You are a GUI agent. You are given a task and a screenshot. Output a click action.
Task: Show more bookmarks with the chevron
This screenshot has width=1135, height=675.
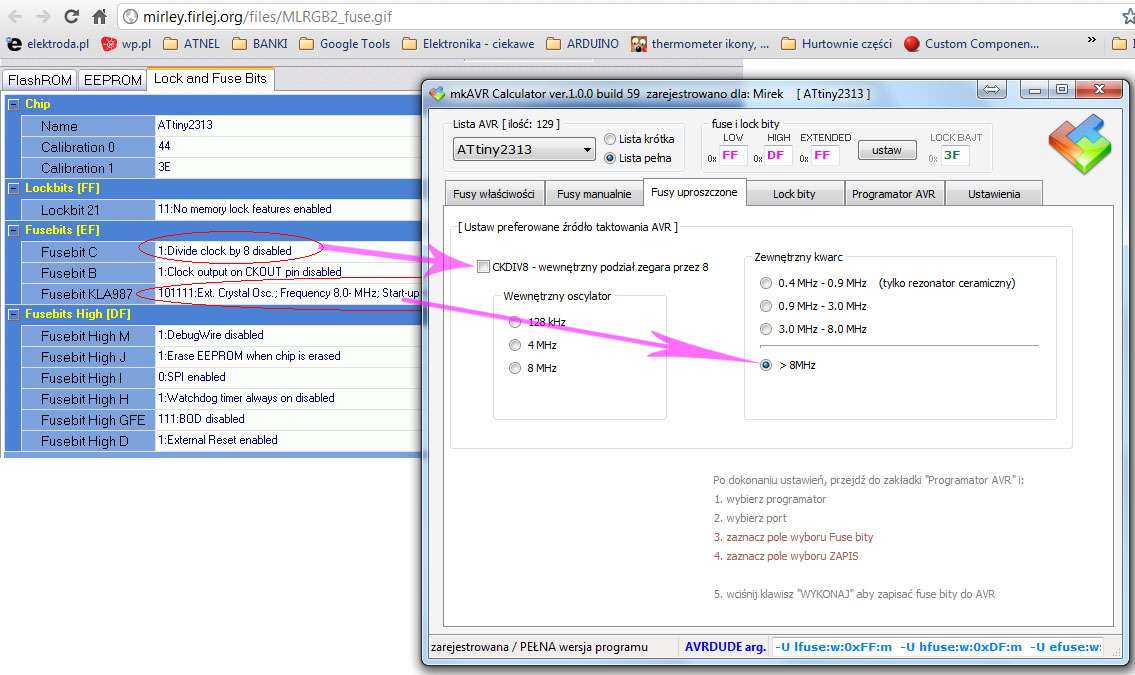pos(1092,41)
